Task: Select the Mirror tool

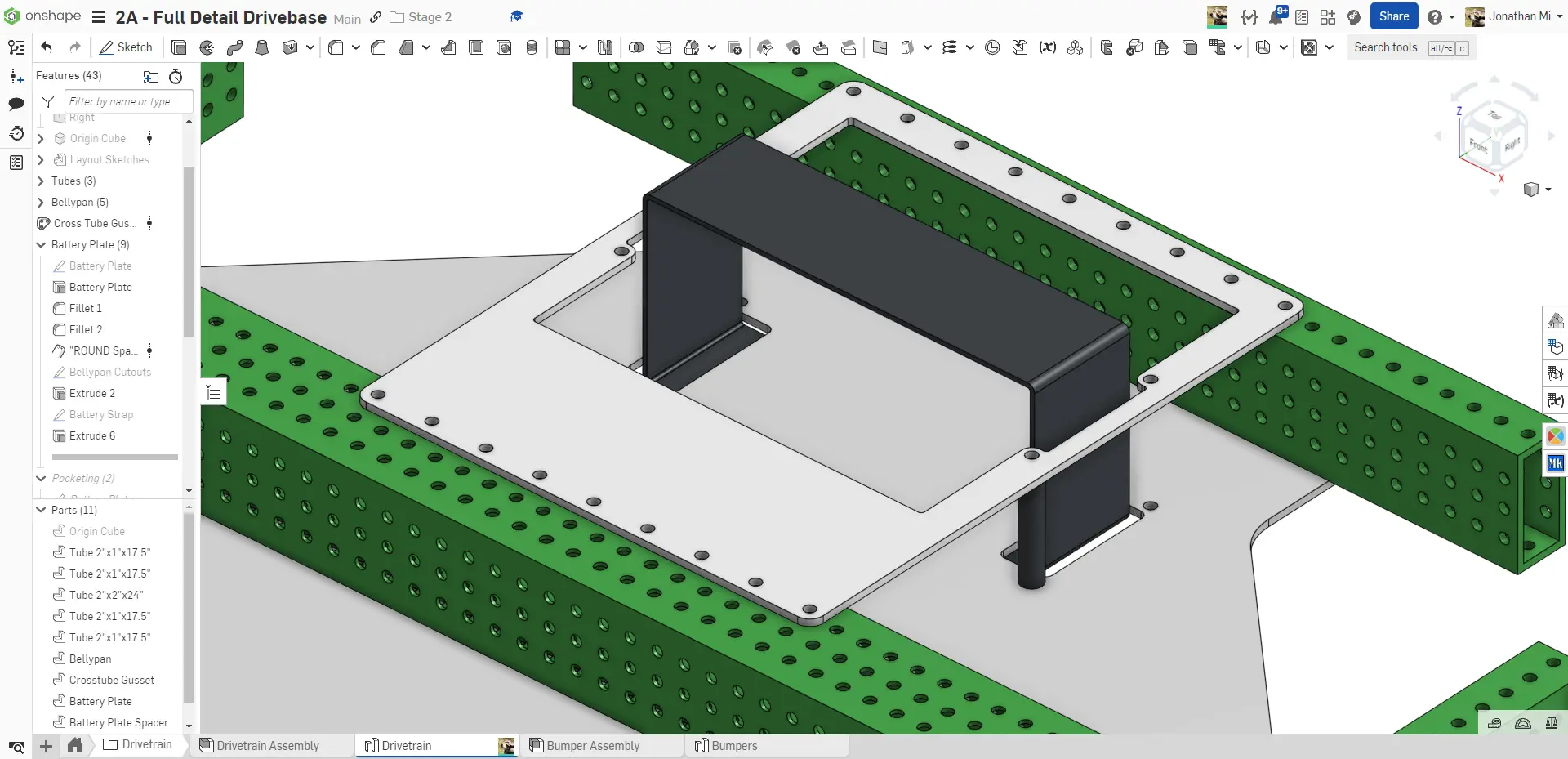Action: (605, 47)
